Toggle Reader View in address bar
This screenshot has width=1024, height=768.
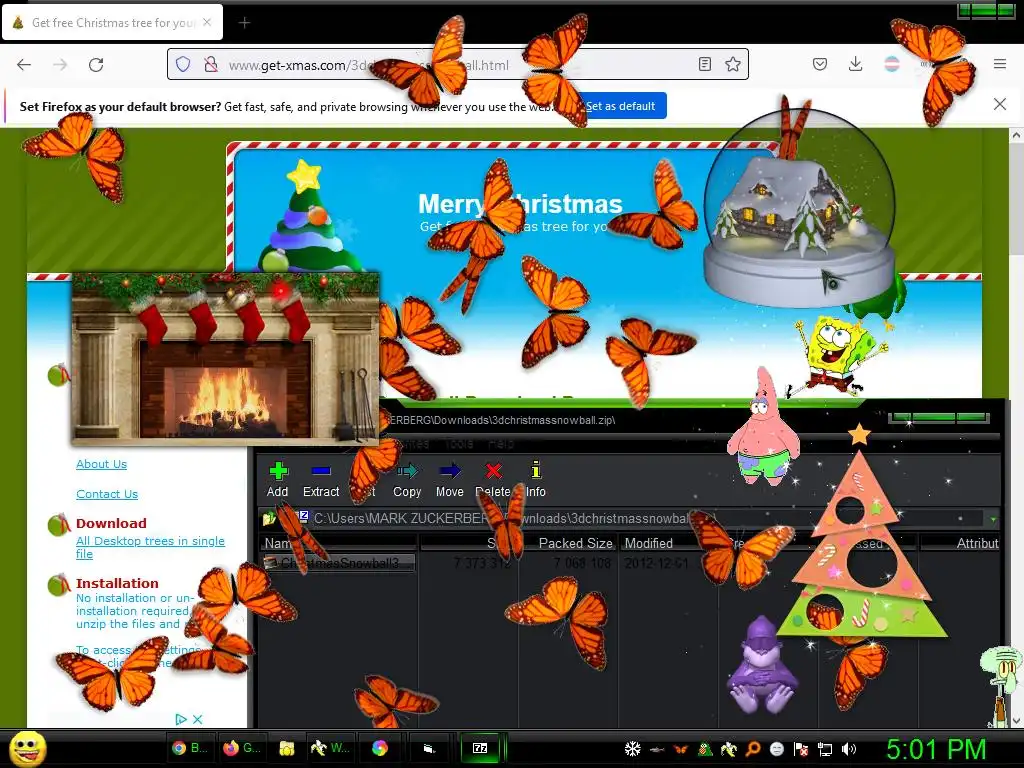[705, 64]
